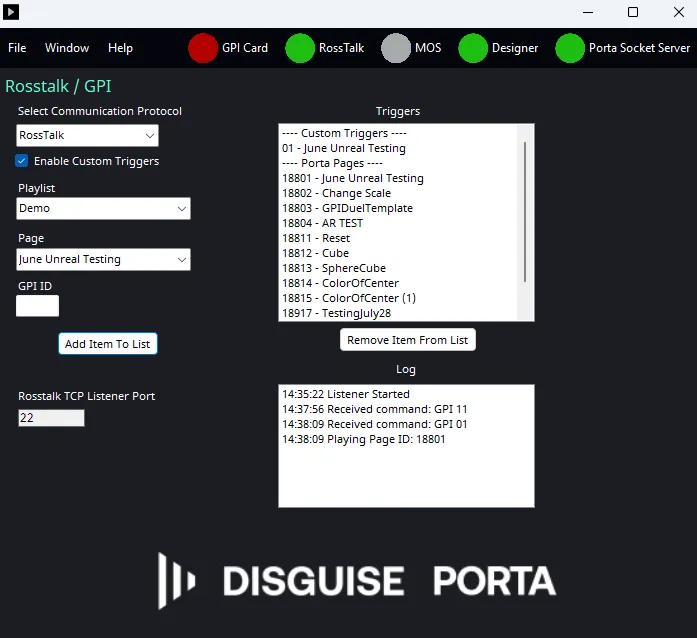Maximize the Porta window
This screenshot has height=638, width=697.
pos(633,12)
